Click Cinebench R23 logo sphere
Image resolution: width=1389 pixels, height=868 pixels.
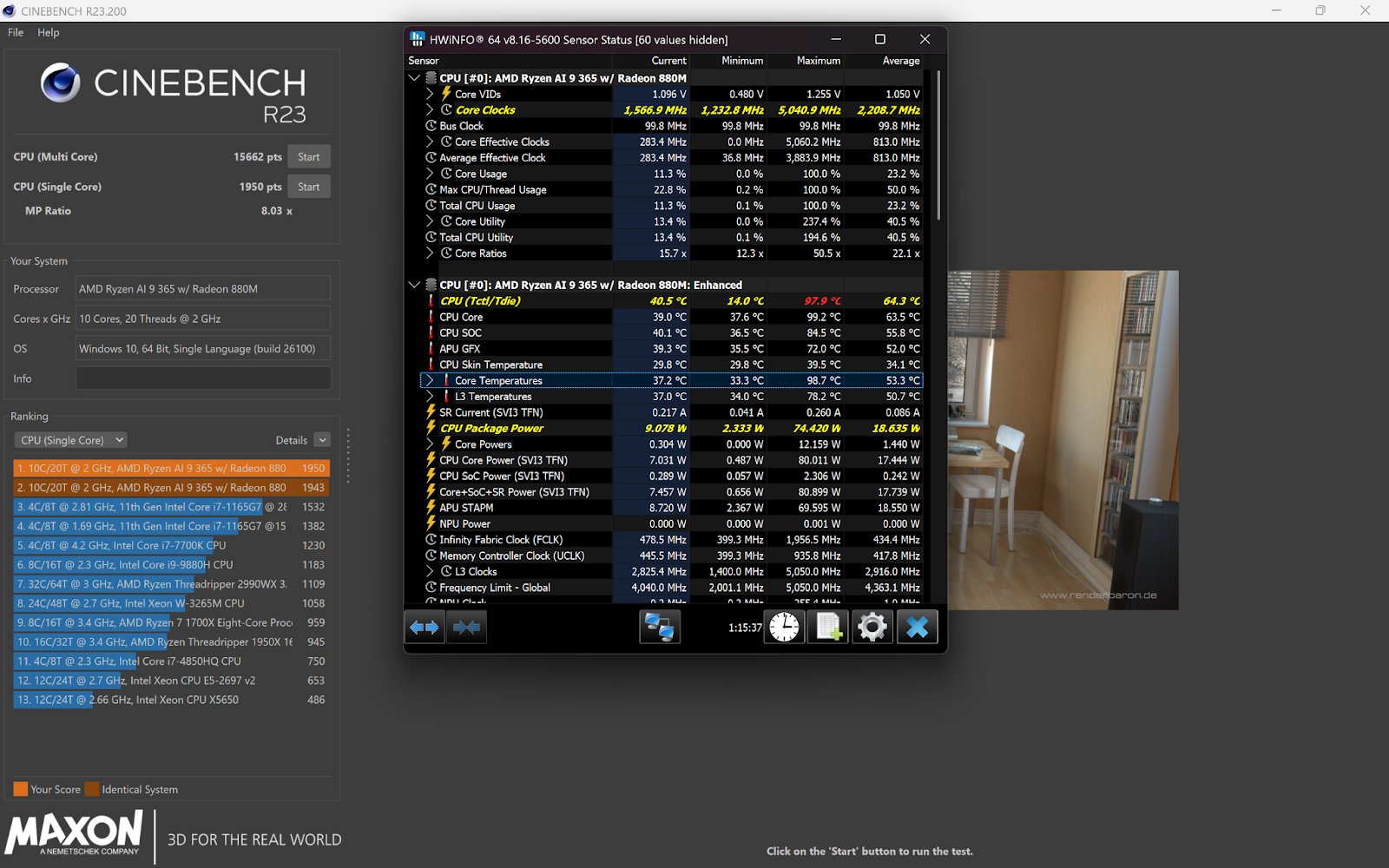pos(61,83)
